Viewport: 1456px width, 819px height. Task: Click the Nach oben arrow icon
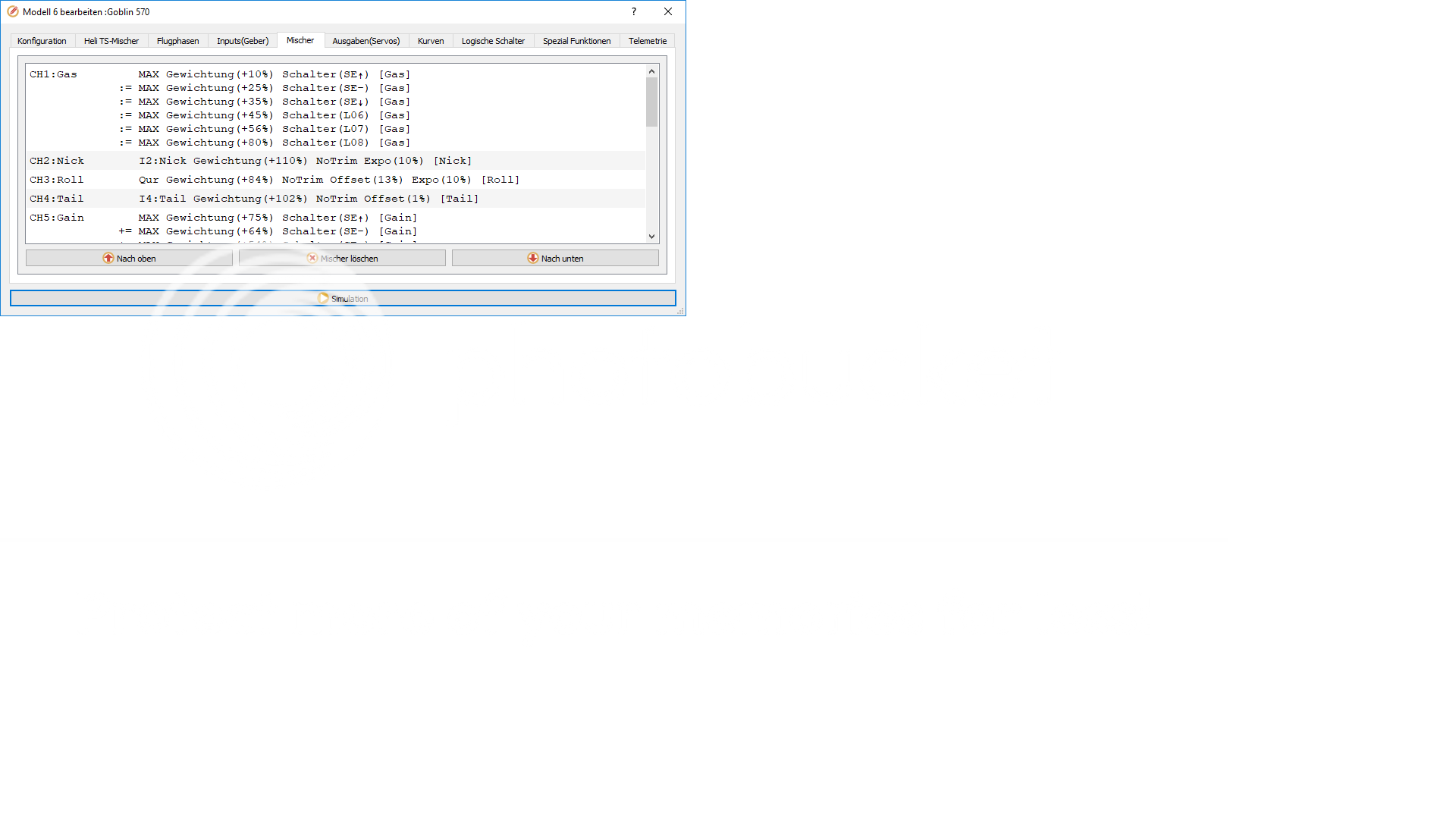[108, 258]
